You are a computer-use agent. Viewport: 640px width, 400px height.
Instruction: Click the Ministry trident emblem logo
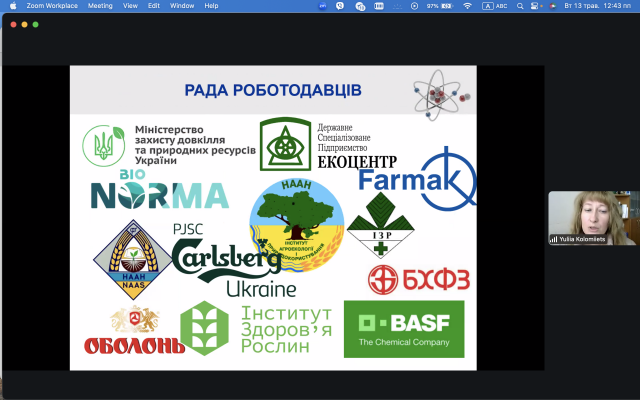(x=104, y=146)
